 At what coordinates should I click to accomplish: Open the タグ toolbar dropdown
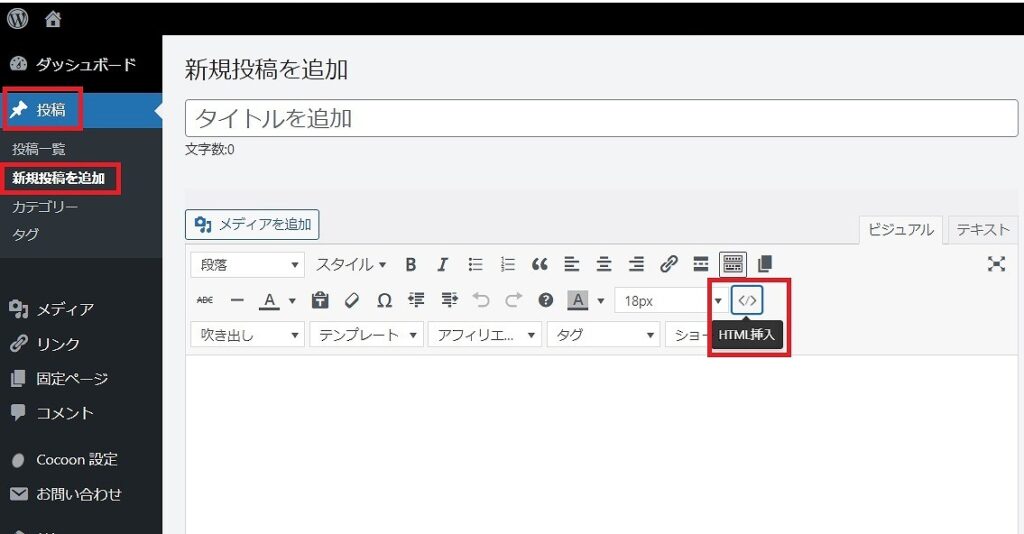pyautogui.click(x=603, y=335)
